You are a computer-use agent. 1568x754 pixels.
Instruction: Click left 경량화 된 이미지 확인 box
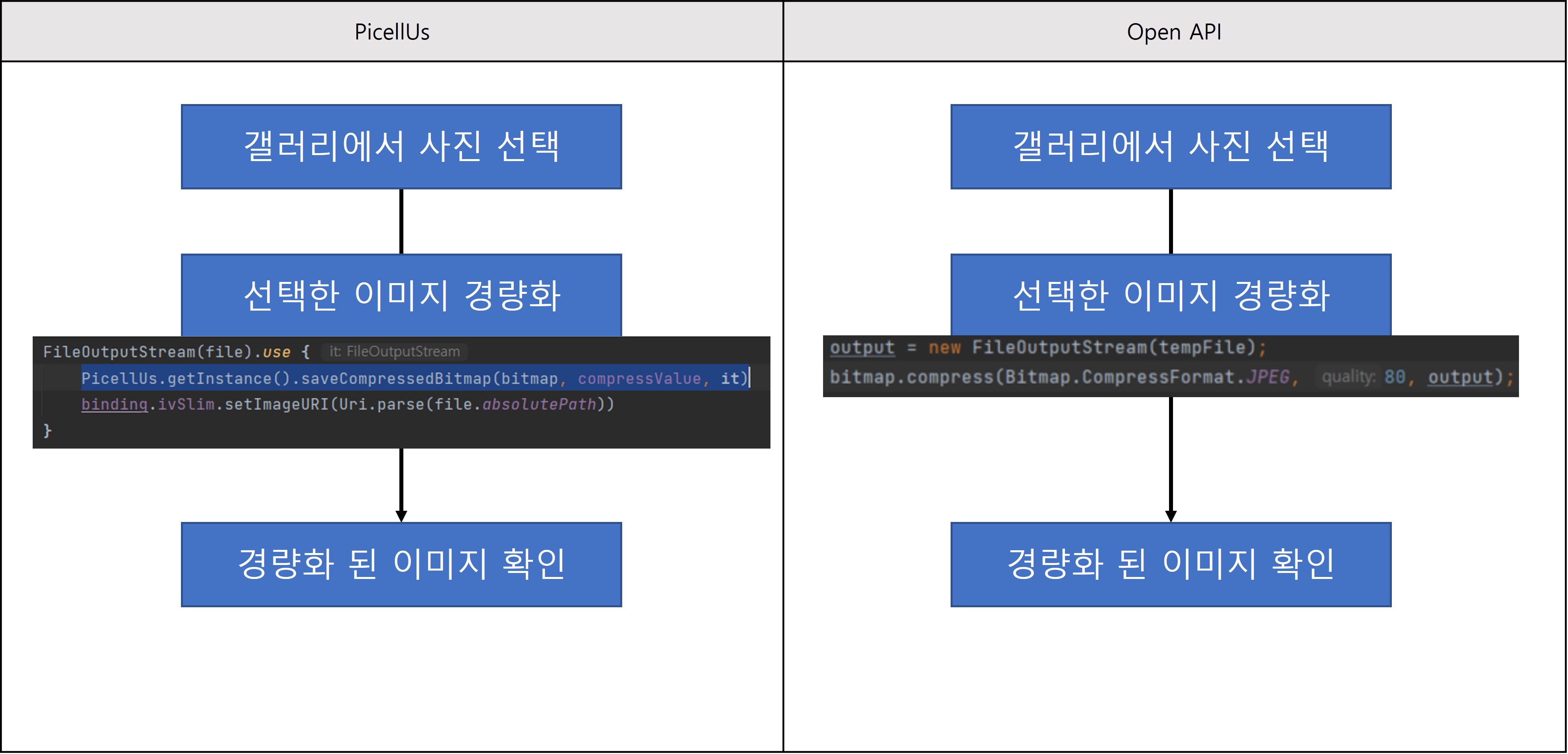tap(401, 564)
